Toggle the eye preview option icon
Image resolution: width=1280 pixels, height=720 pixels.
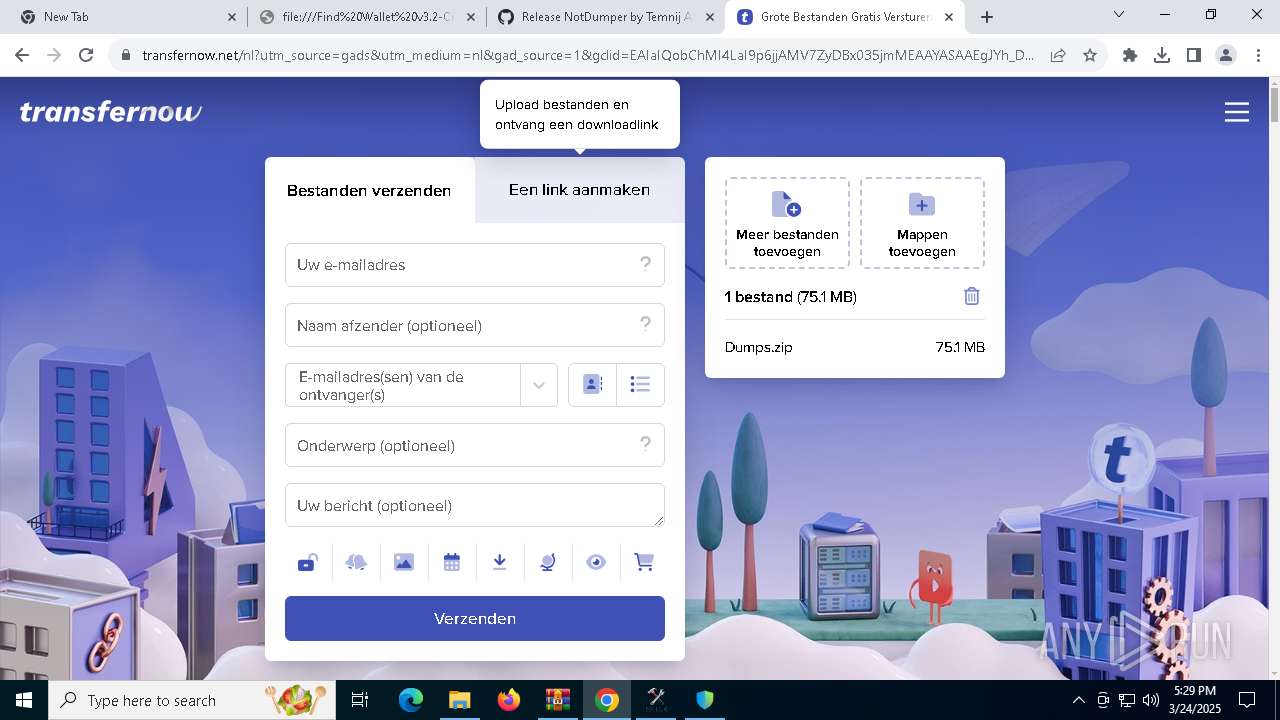pos(596,562)
